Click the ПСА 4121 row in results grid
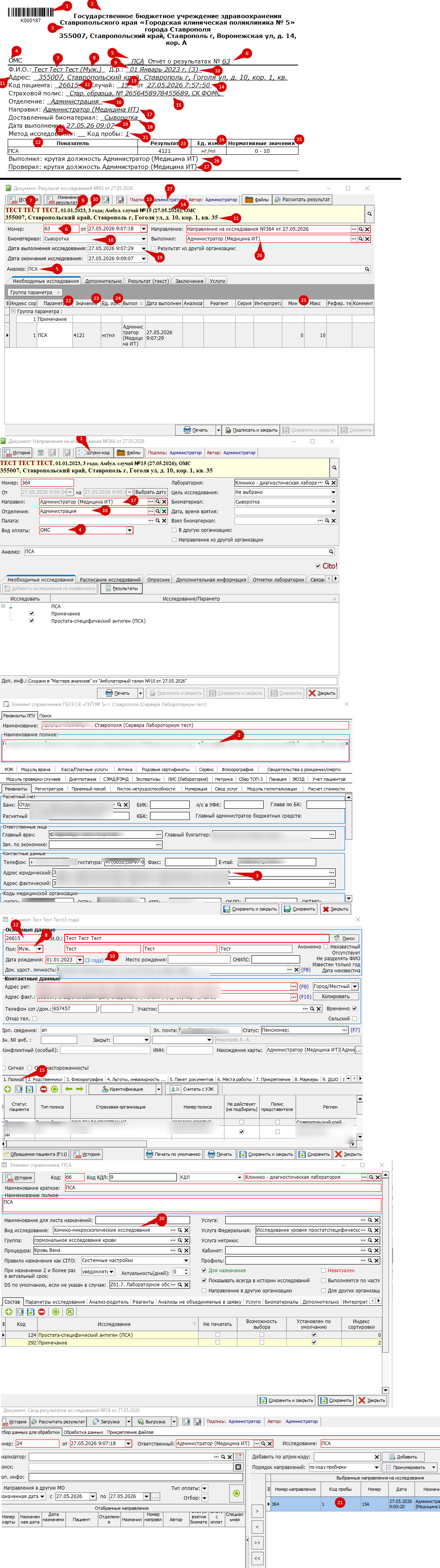 coord(189,335)
